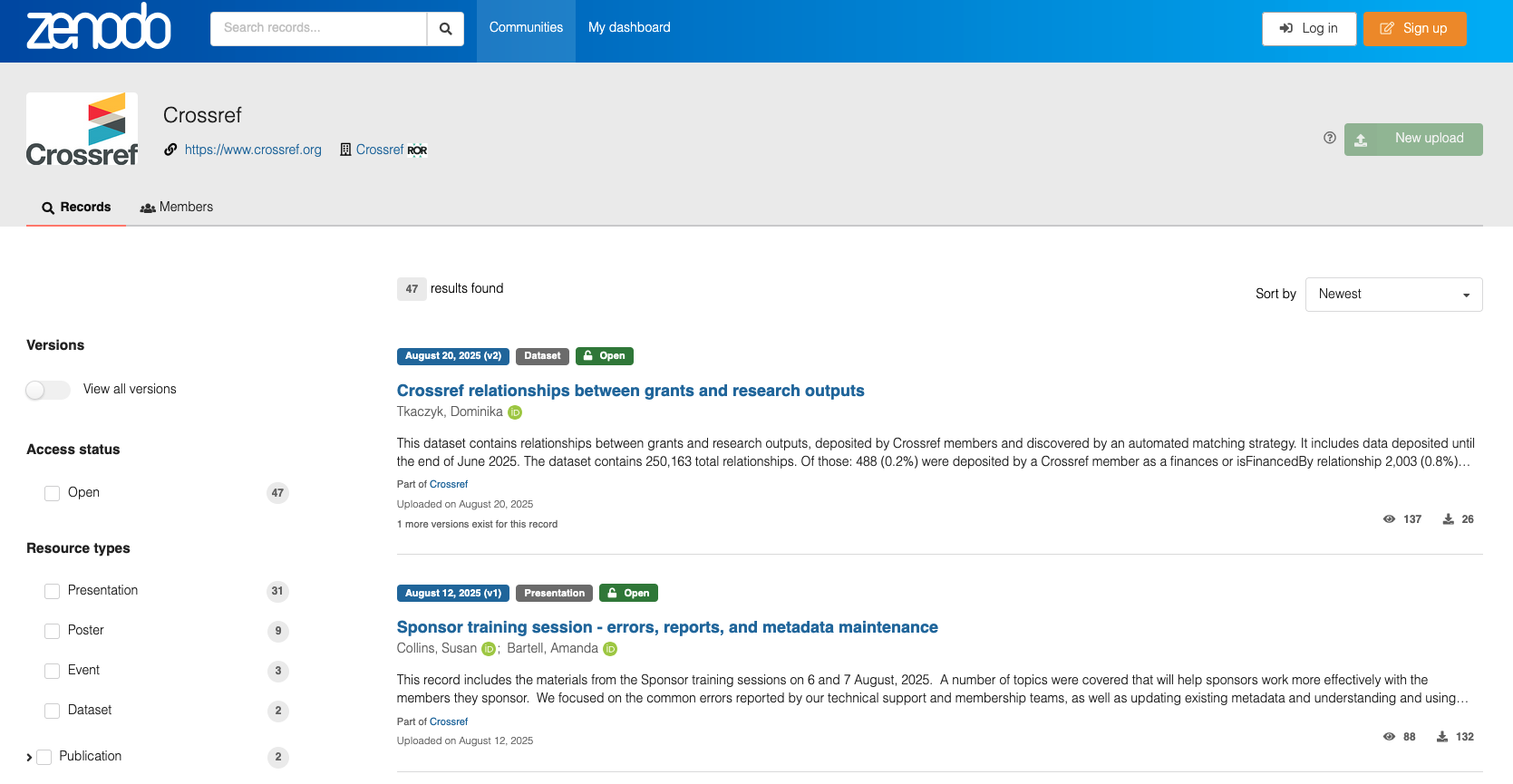Screen dimensions: 1513x784
Task: Open Tkaczyk Dominika's ORCID icon
Action: coord(515,412)
